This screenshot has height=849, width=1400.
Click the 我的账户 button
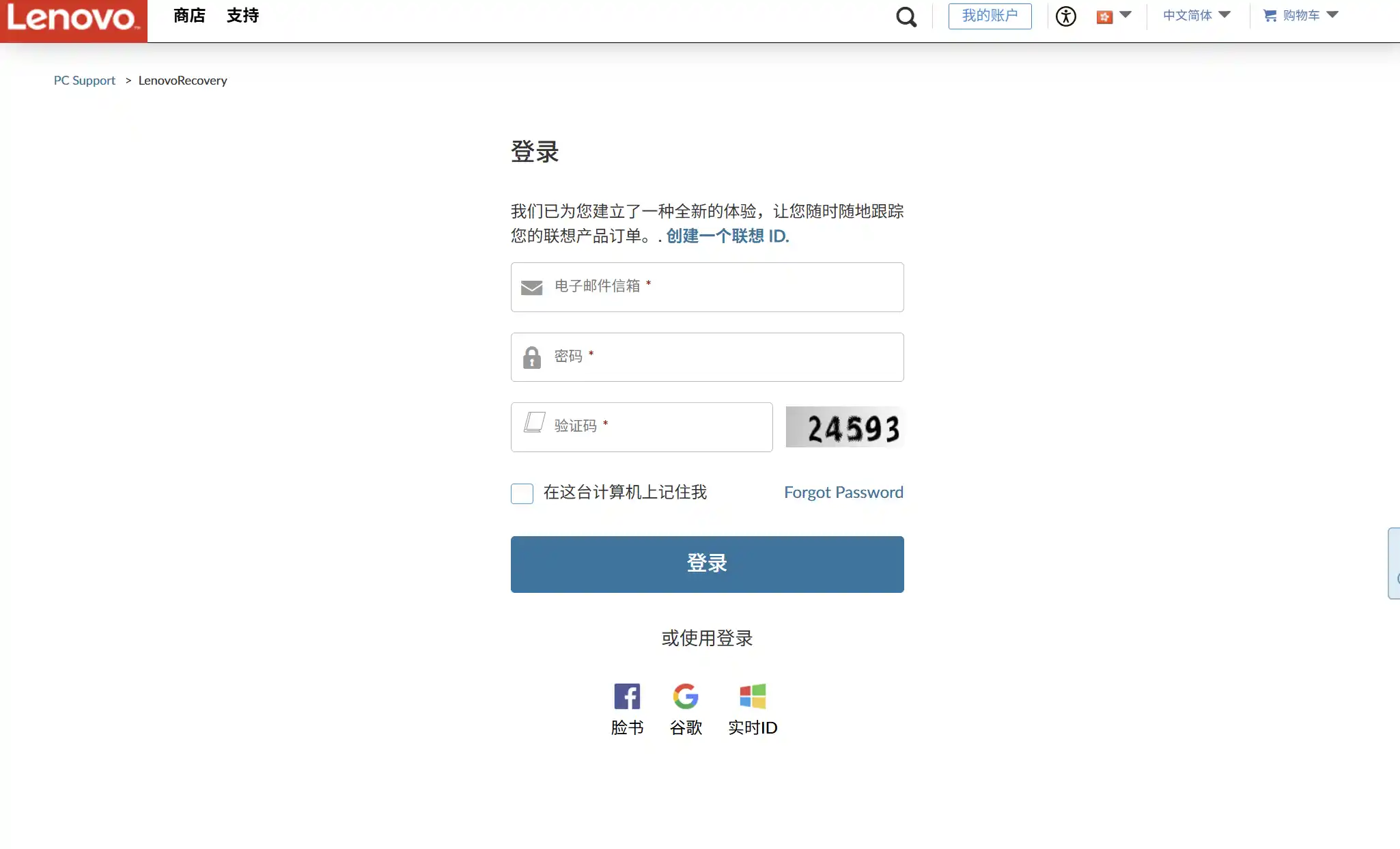tap(990, 16)
